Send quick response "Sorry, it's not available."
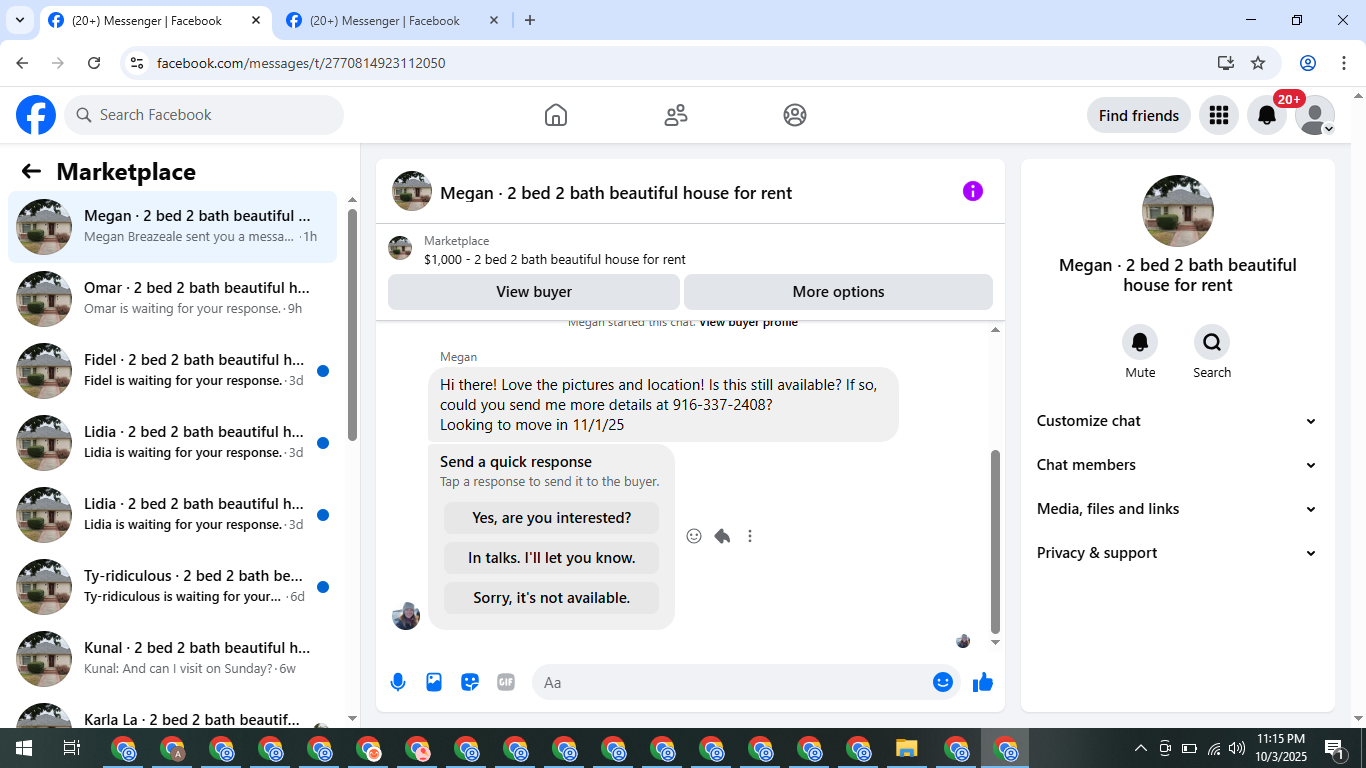 pyautogui.click(x=551, y=598)
